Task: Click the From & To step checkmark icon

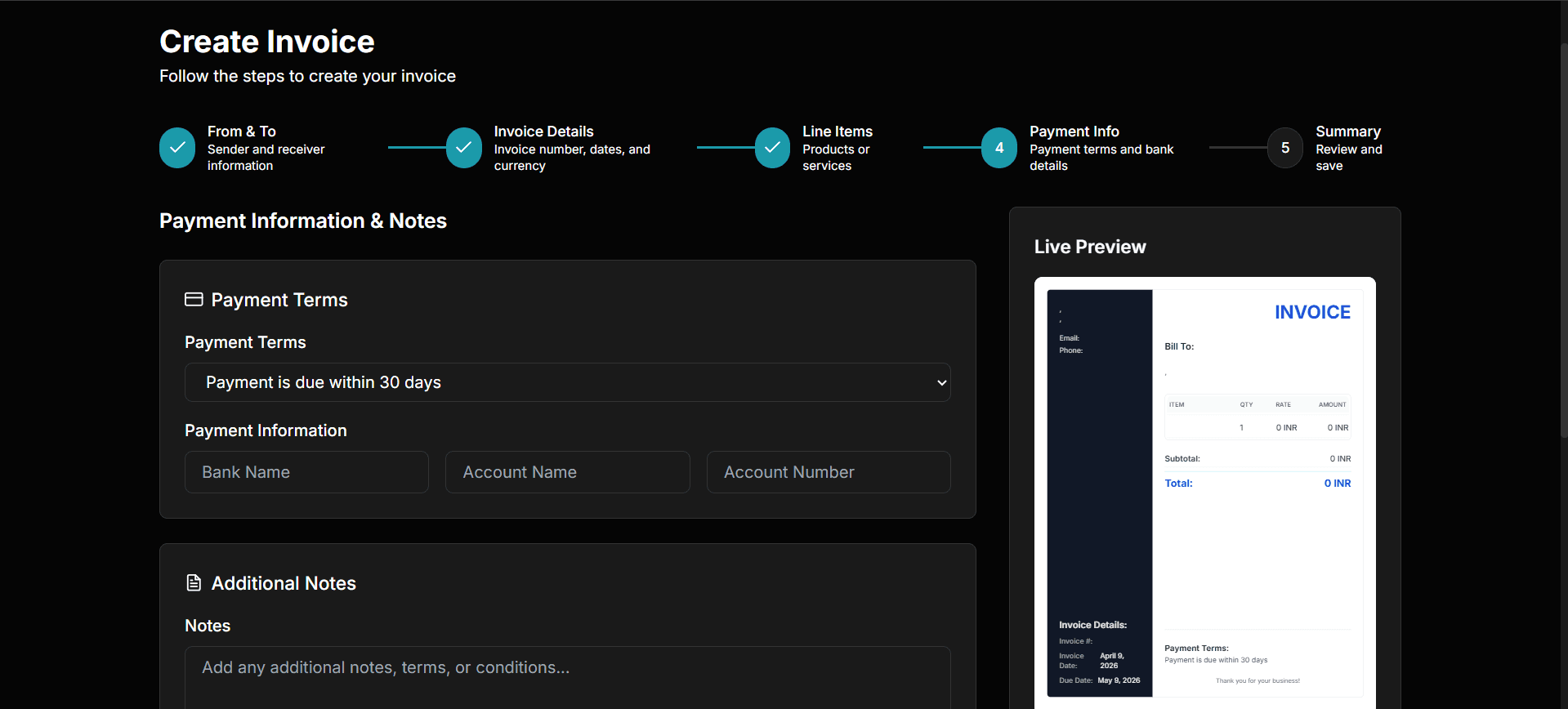Action: pos(177,148)
